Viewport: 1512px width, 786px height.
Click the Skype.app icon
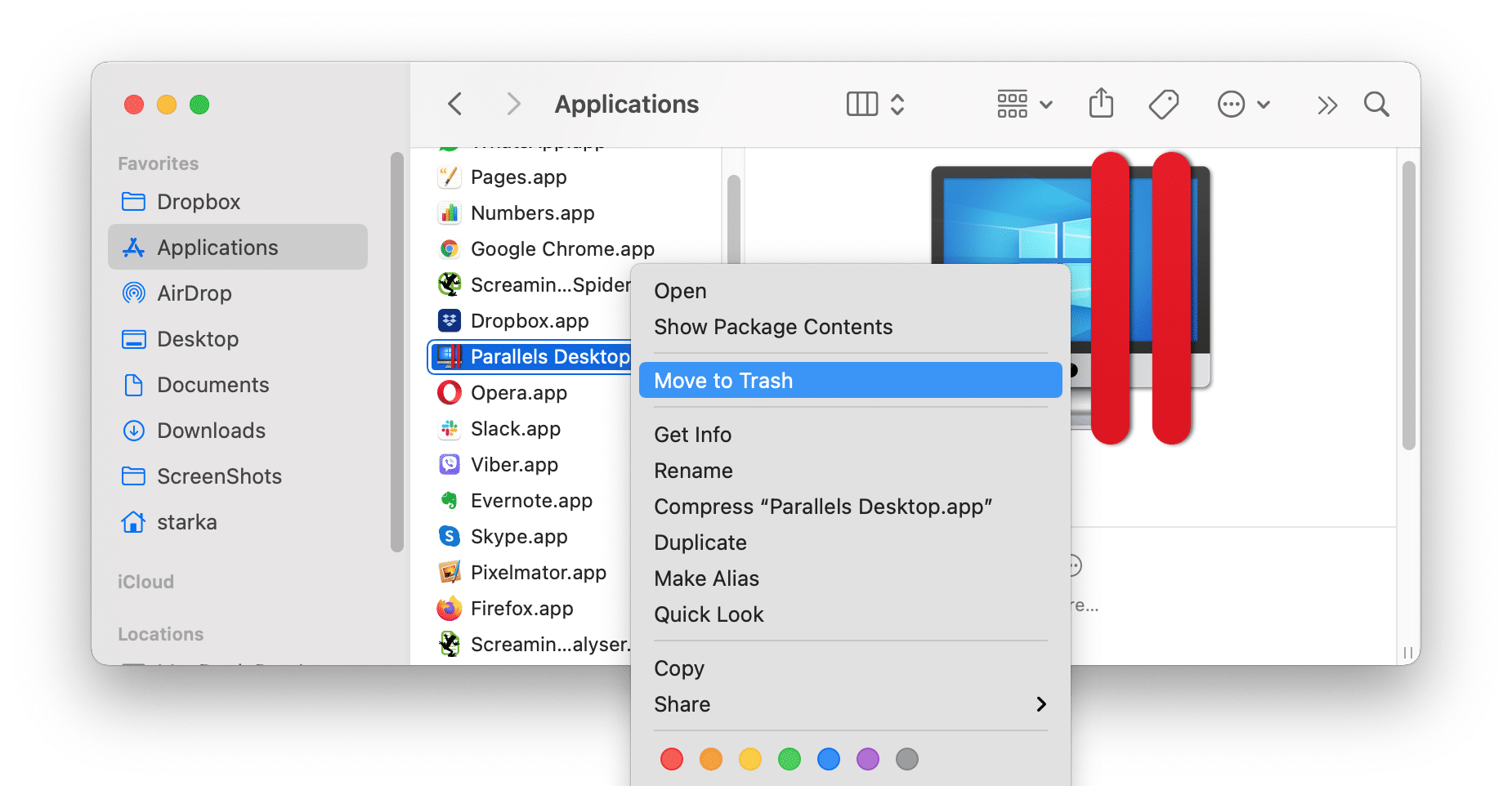click(449, 536)
